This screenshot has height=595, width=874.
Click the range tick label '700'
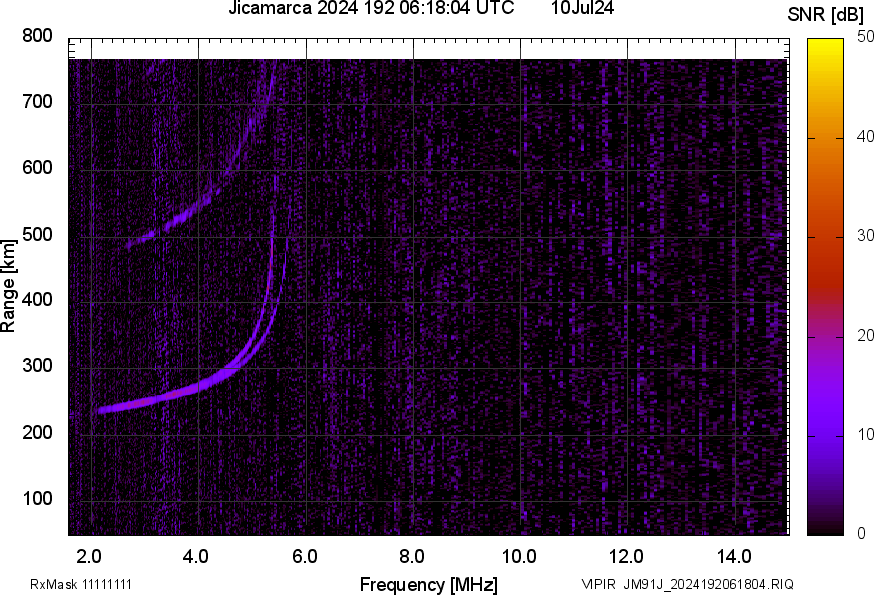(37, 101)
